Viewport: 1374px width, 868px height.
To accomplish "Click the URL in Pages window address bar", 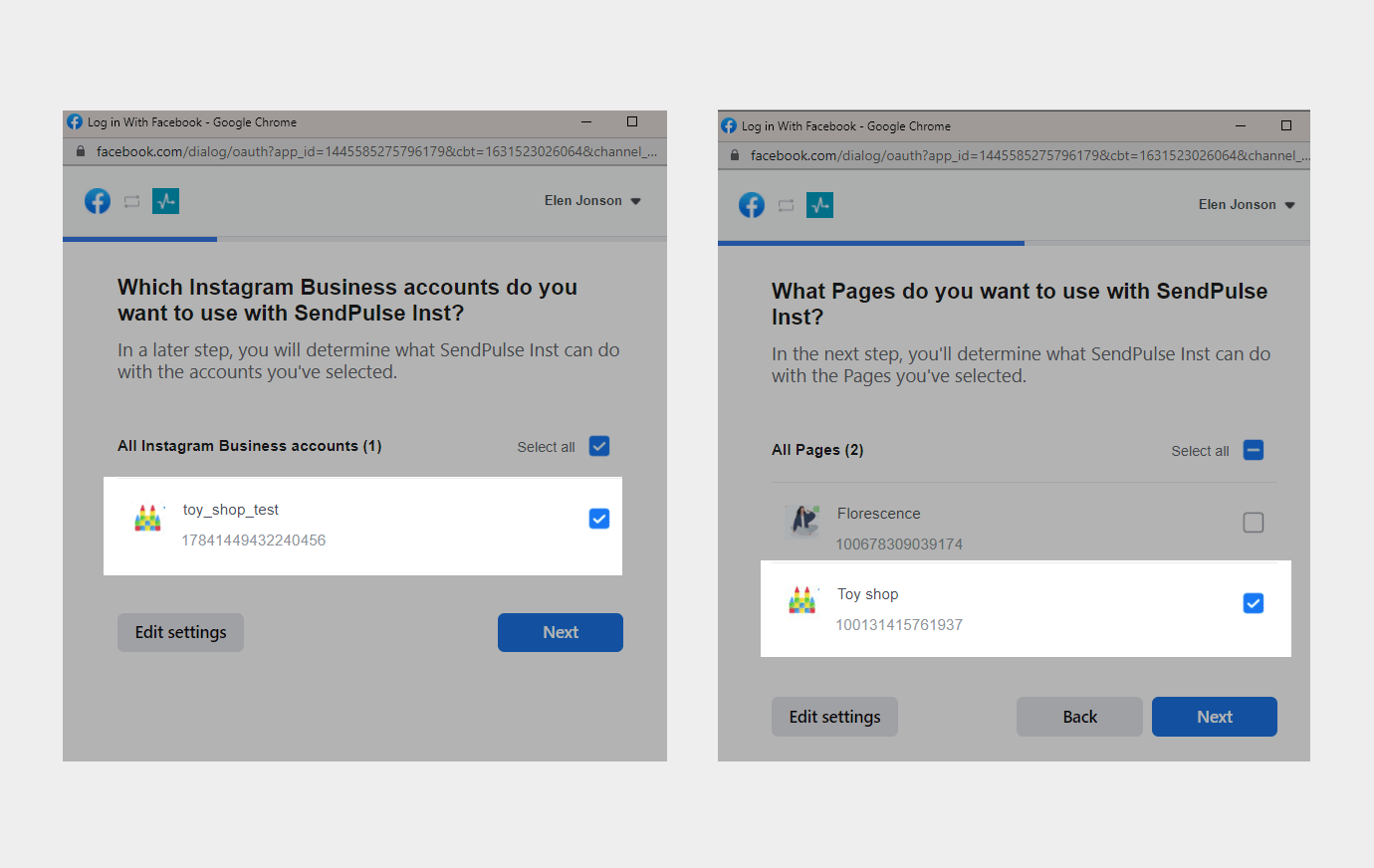I will coord(1030,155).
